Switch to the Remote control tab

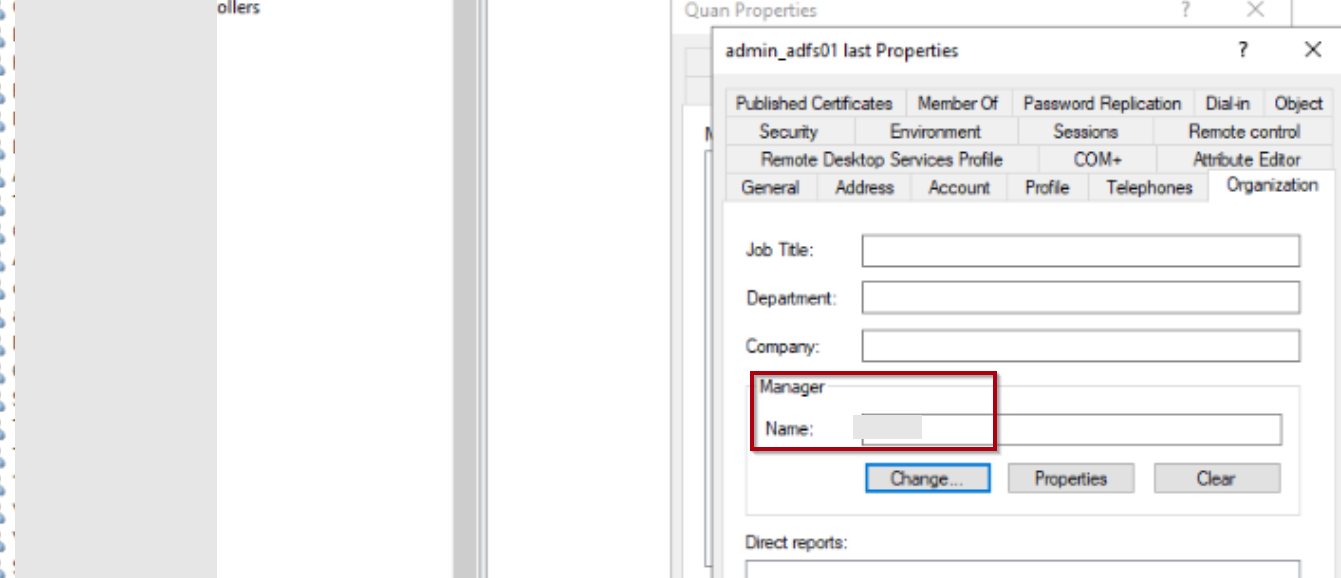1243,131
